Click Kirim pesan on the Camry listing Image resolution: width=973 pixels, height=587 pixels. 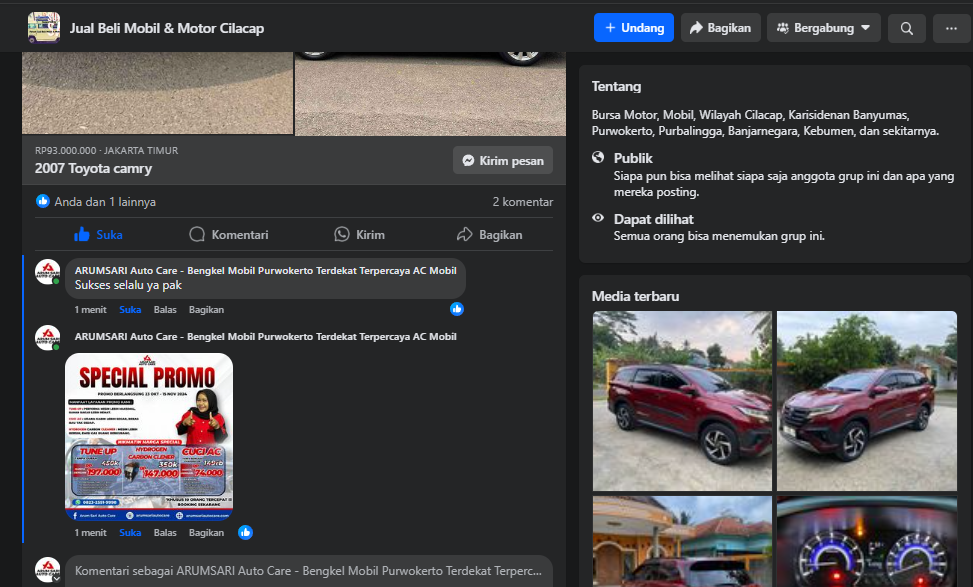pyautogui.click(x=503, y=161)
